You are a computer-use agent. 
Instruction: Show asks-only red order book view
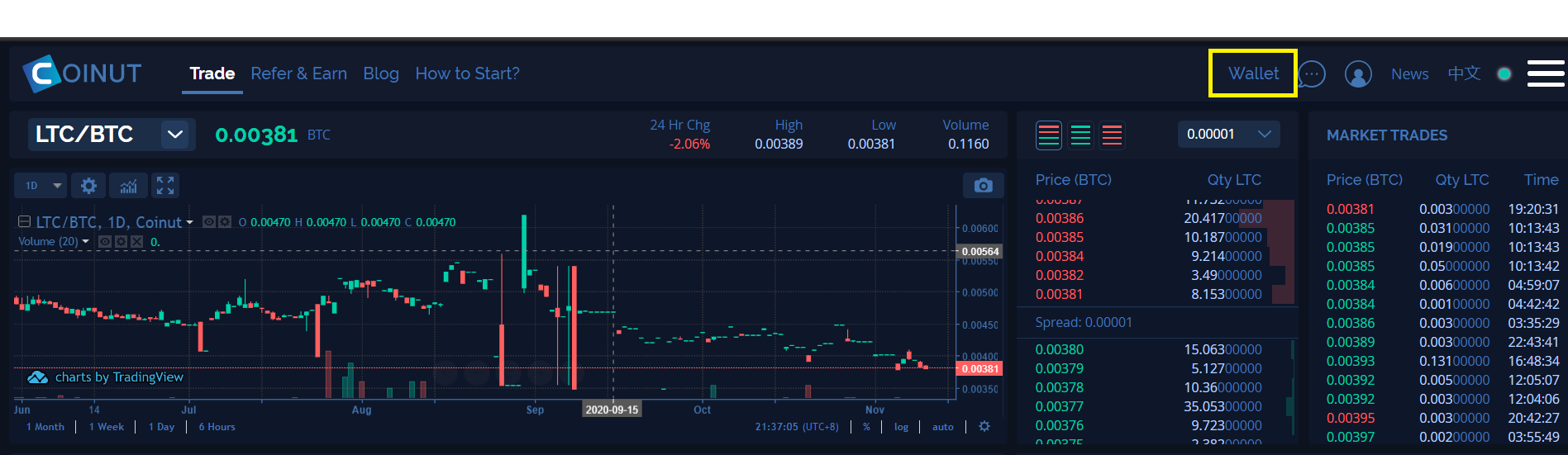pyautogui.click(x=1112, y=135)
